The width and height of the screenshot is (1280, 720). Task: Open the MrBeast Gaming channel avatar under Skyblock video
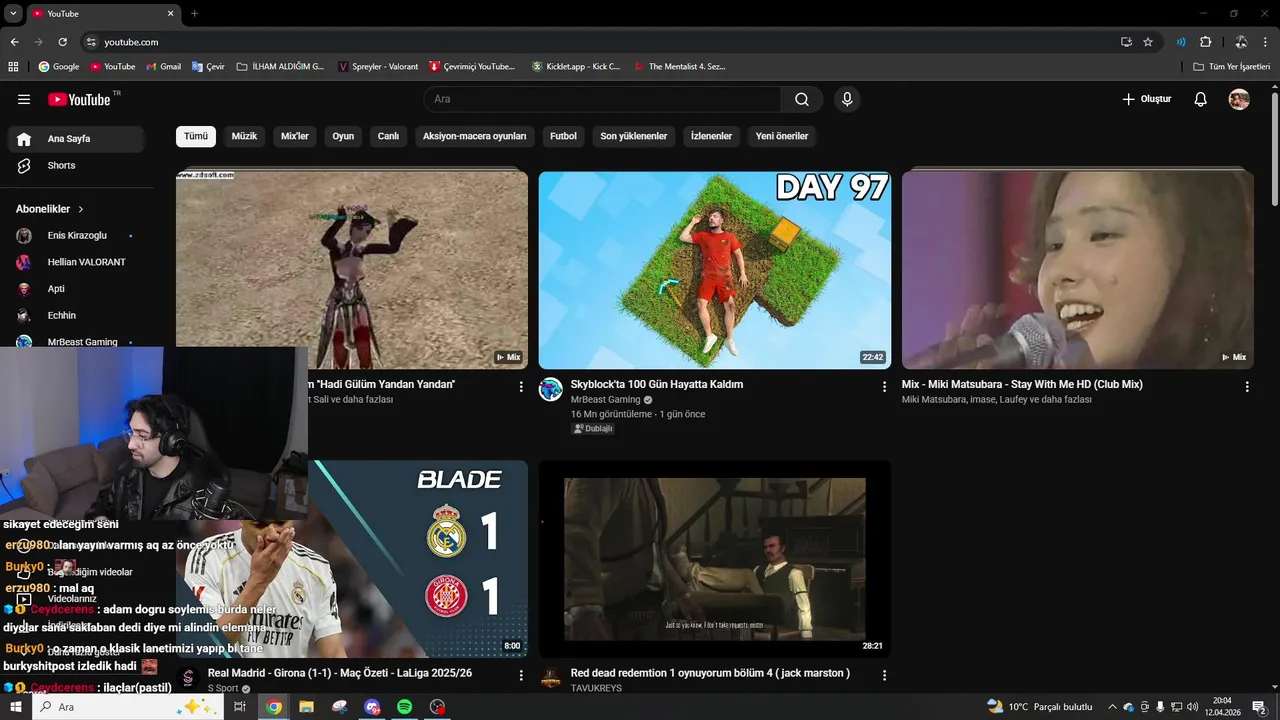tap(551, 390)
